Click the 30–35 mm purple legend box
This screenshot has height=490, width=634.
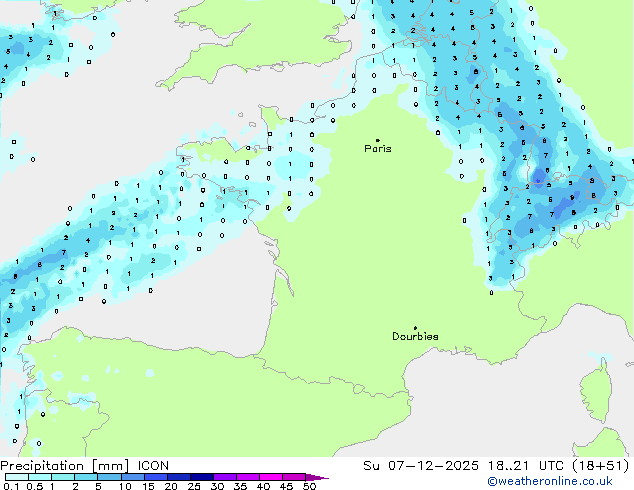225,477
